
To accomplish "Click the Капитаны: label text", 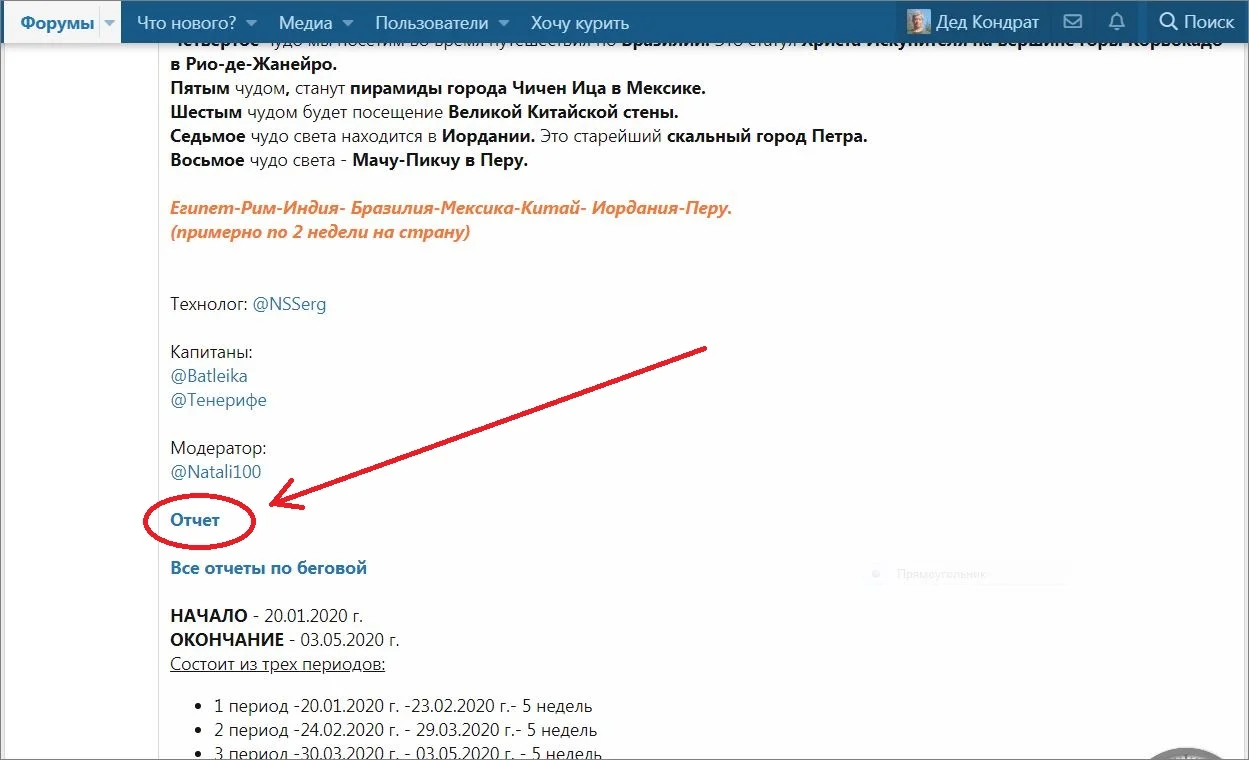I will pos(211,352).
